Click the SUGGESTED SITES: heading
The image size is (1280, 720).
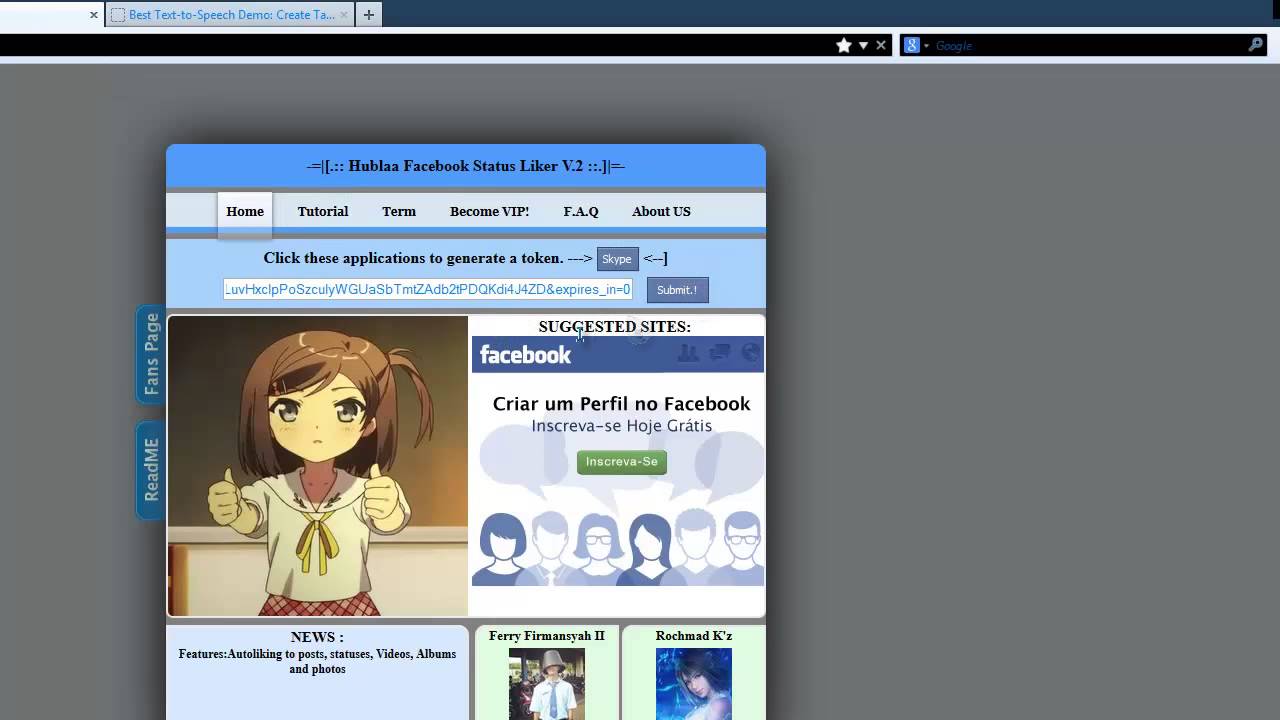coord(615,327)
